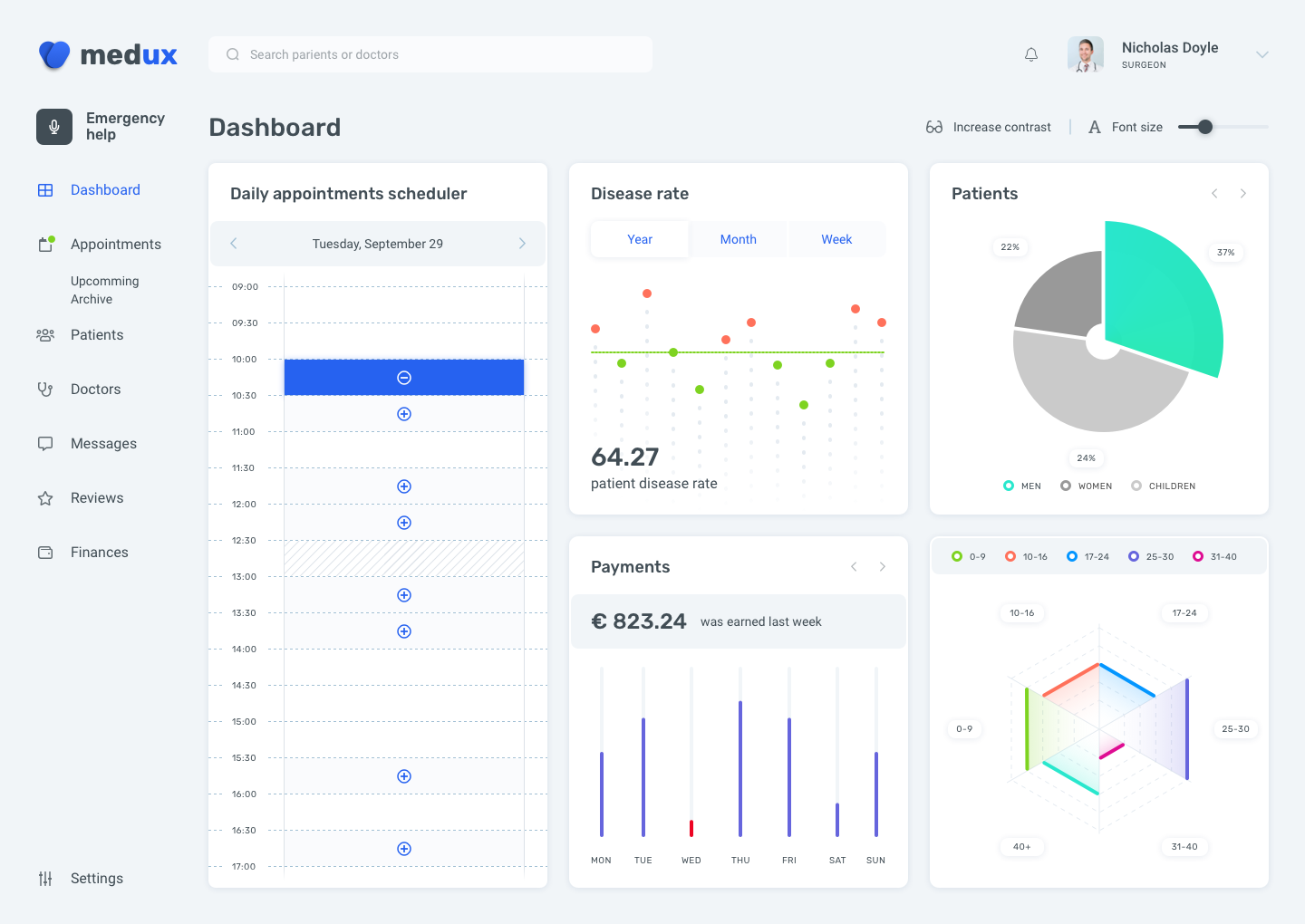Open Reviews star icon in sidebar
This screenshot has width=1305, height=924.
[45, 498]
